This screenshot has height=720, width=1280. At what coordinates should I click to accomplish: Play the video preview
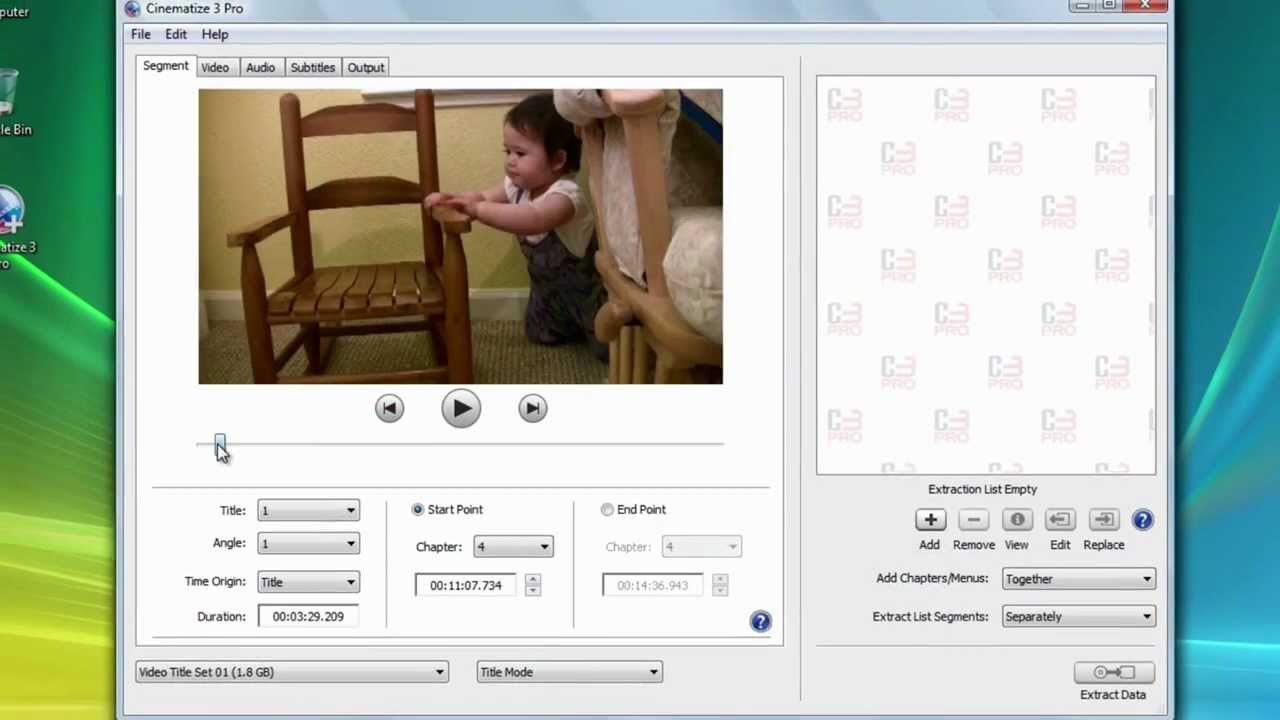click(x=461, y=408)
